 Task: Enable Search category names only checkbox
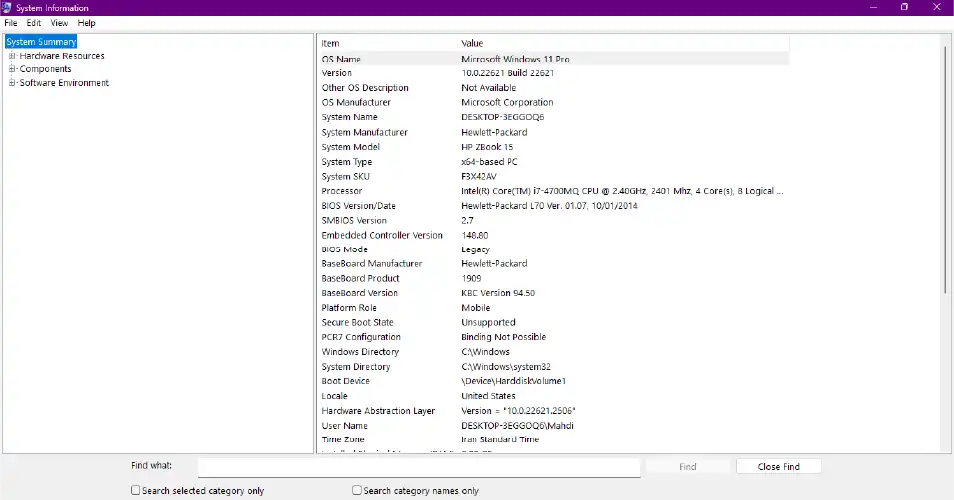357,491
